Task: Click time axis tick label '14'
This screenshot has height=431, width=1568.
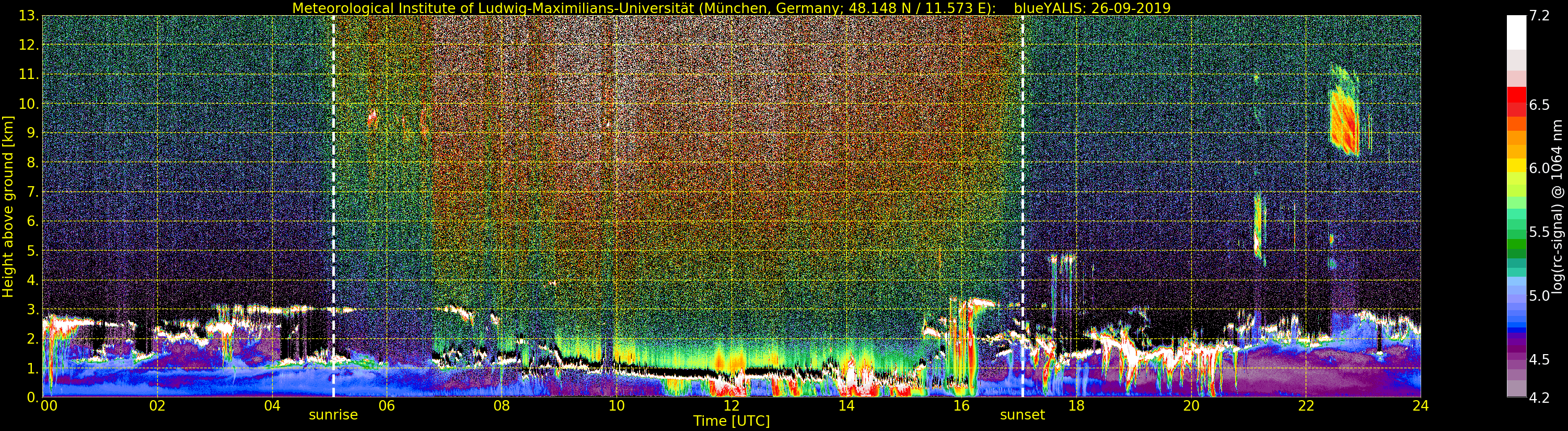Action: coord(846,405)
